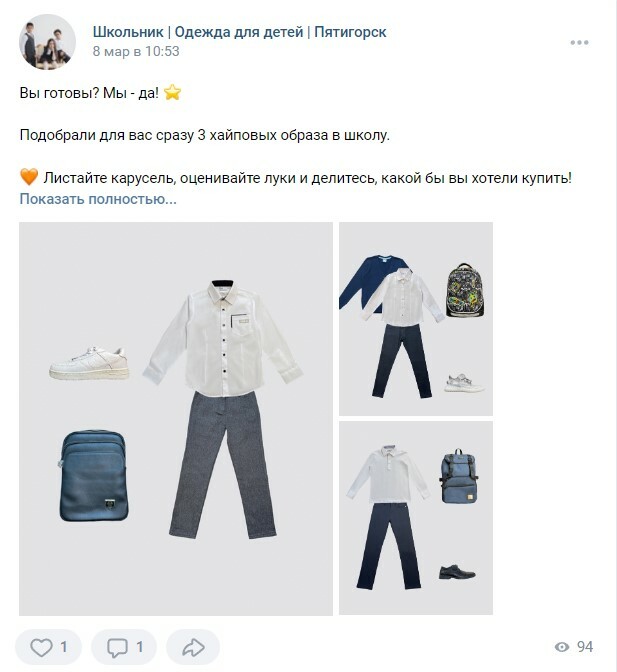Click the orange heart emoji in text
Screen dimensions: 617x672
pyautogui.click(x=29, y=177)
